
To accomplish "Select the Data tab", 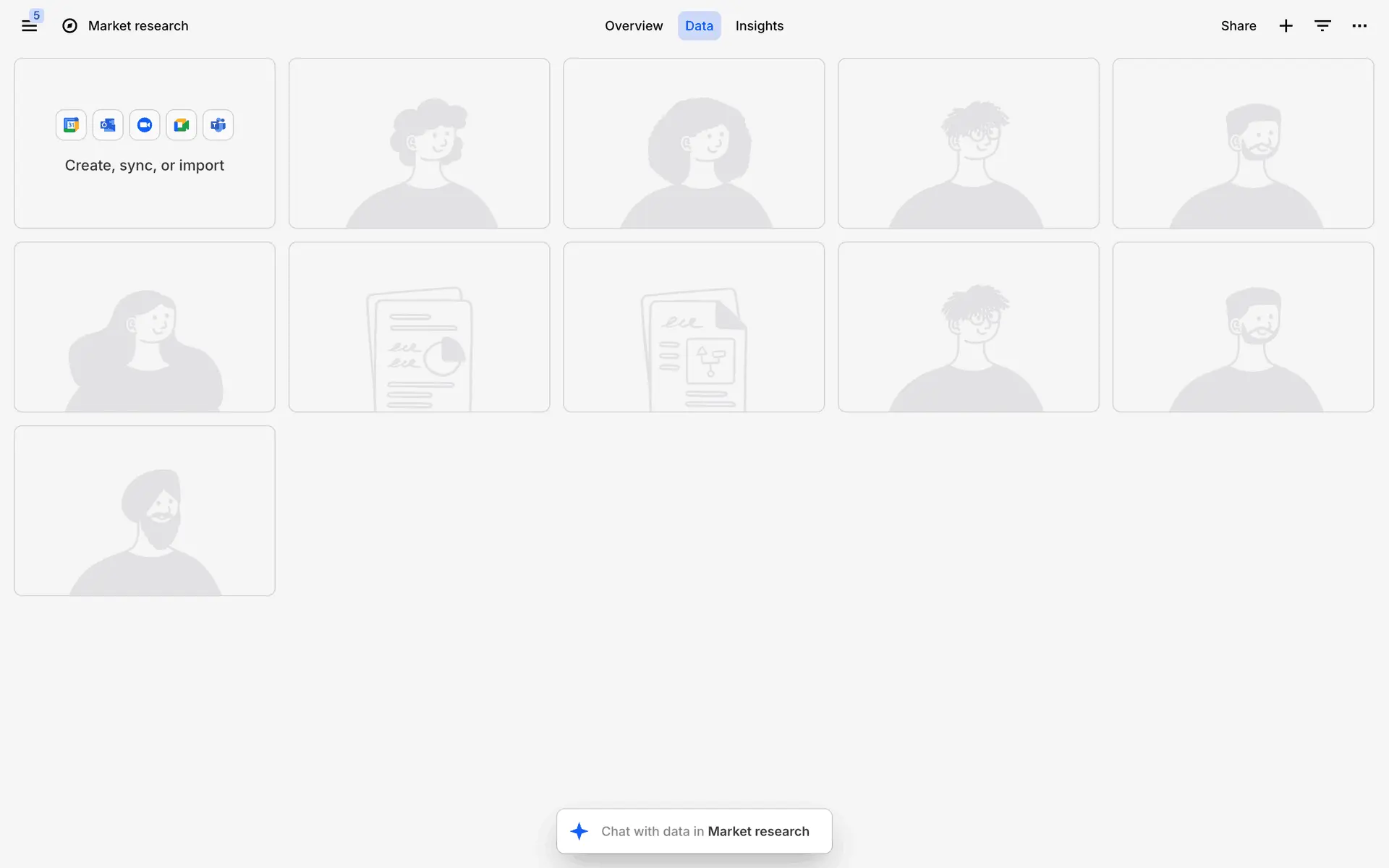I will click(699, 26).
